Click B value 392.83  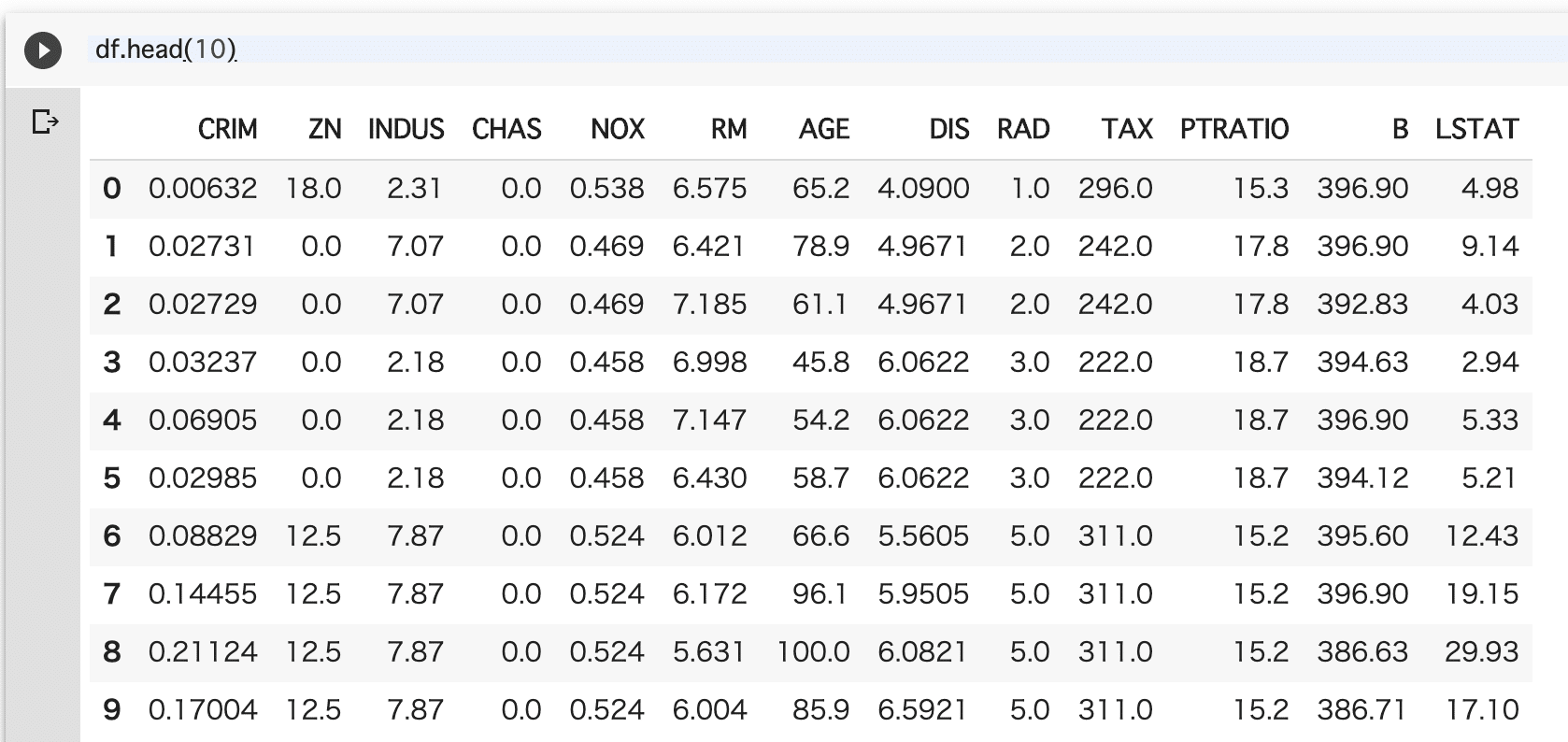click(1363, 305)
